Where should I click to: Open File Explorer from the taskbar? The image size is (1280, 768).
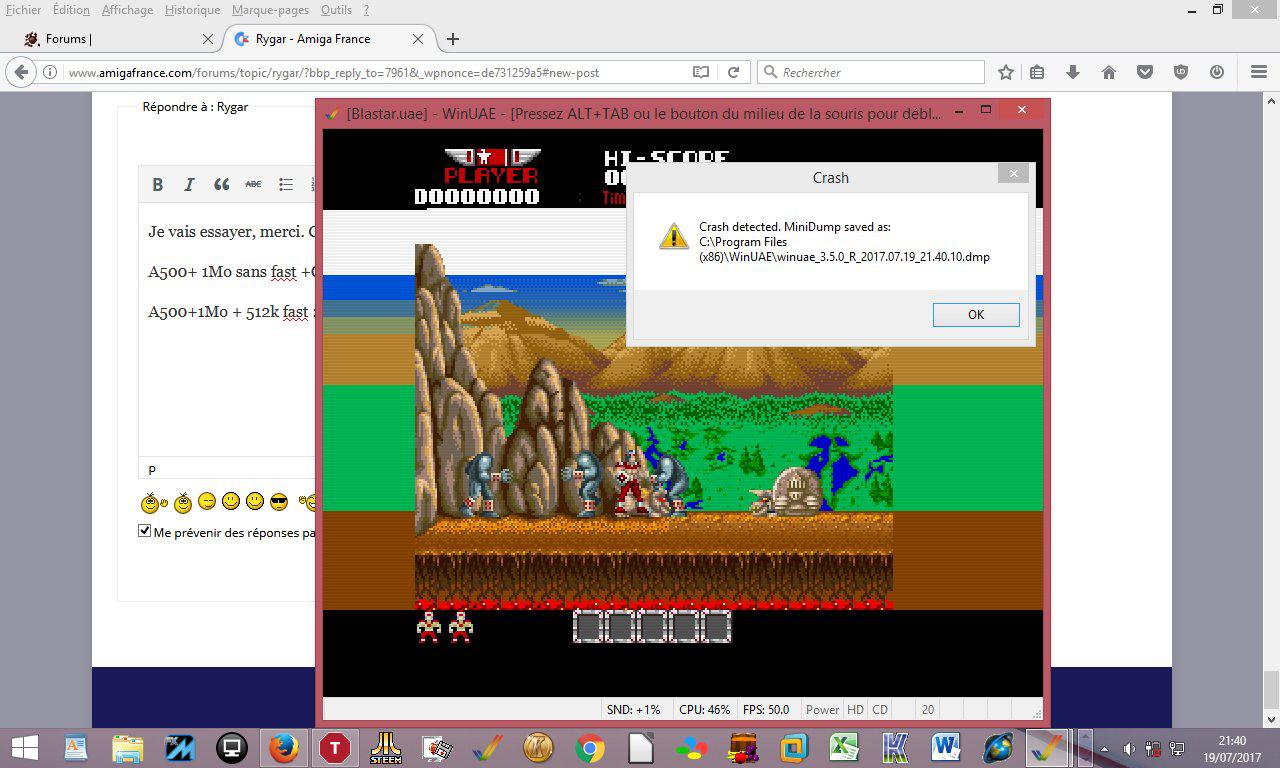click(x=128, y=748)
